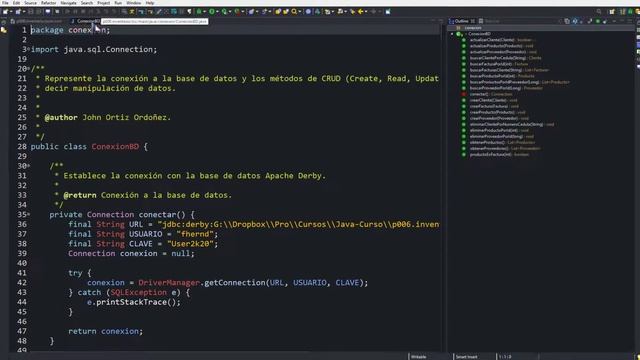Click DriverManager in editor line 42

click(x=169, y=282)
